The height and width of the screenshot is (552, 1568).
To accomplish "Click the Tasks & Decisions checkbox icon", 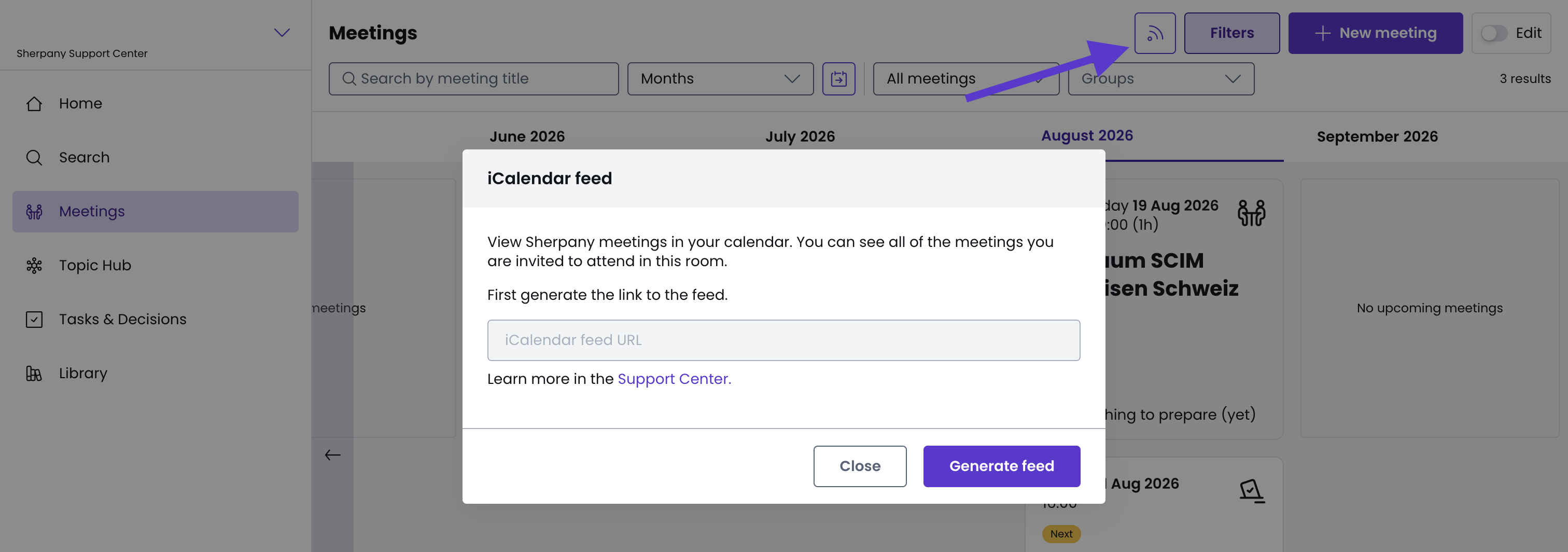I will click(34, 319).
